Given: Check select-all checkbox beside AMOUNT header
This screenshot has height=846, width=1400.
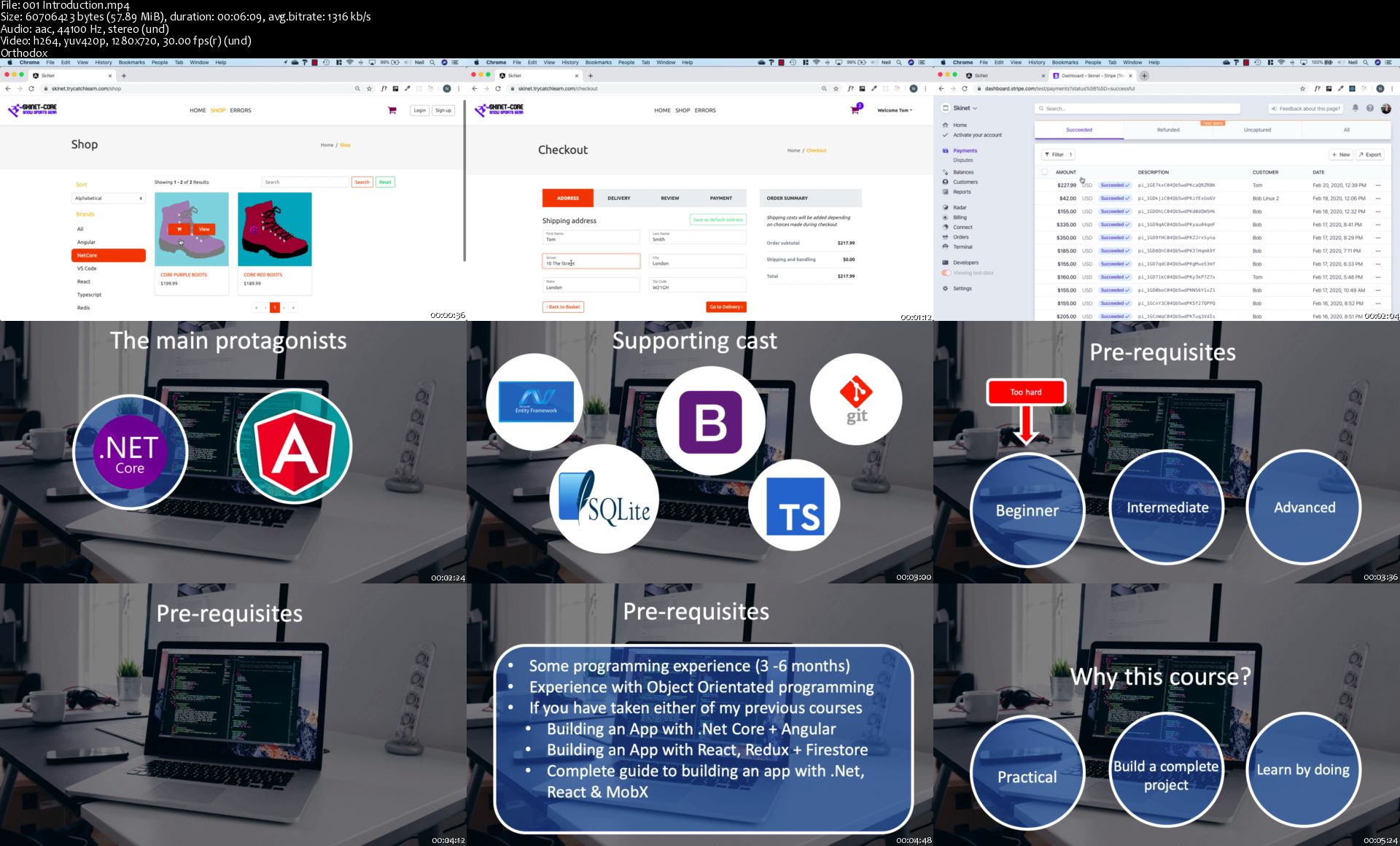Looking at the screenshot, I should click(1044, 172).
